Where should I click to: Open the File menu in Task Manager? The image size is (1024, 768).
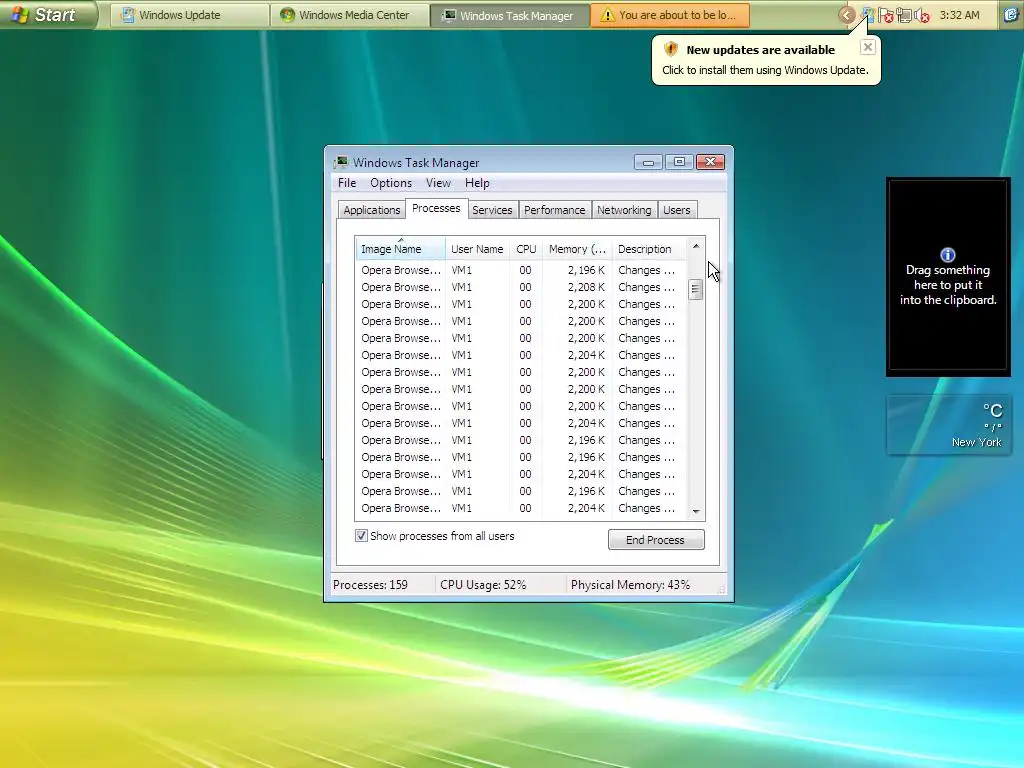click(347, 184)
